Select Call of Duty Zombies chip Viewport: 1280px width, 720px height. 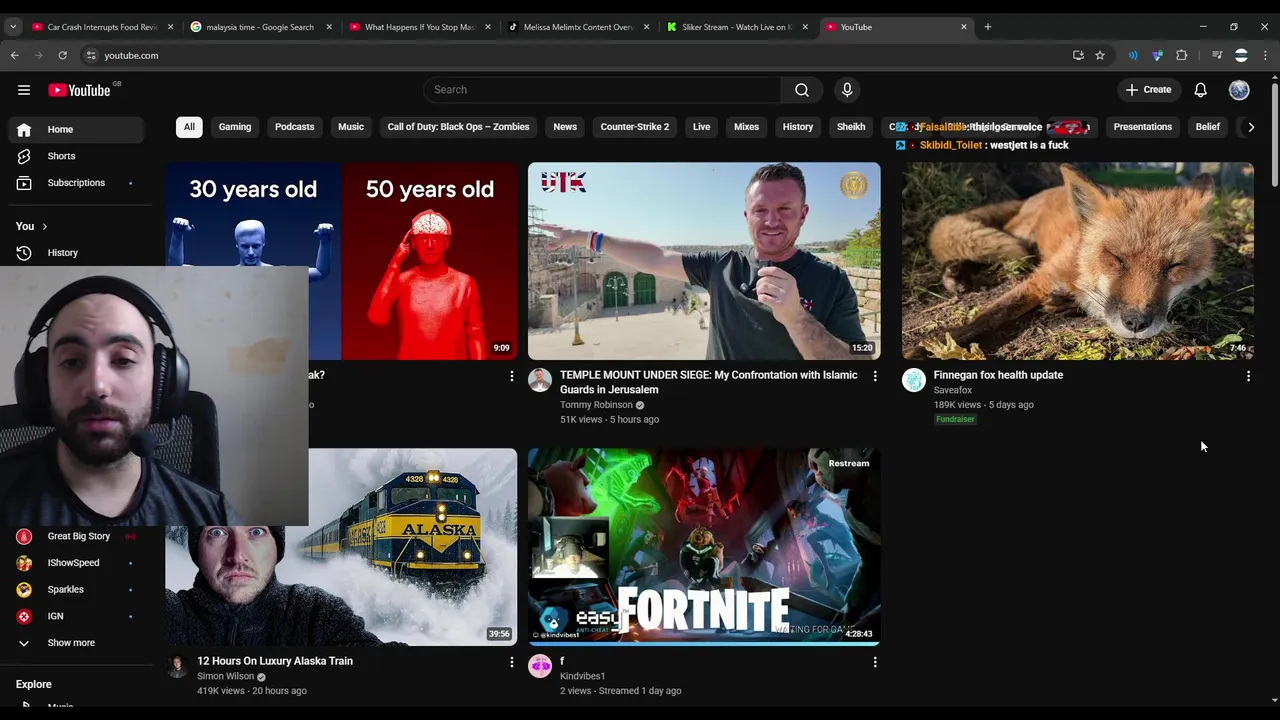tap(458, 127)
